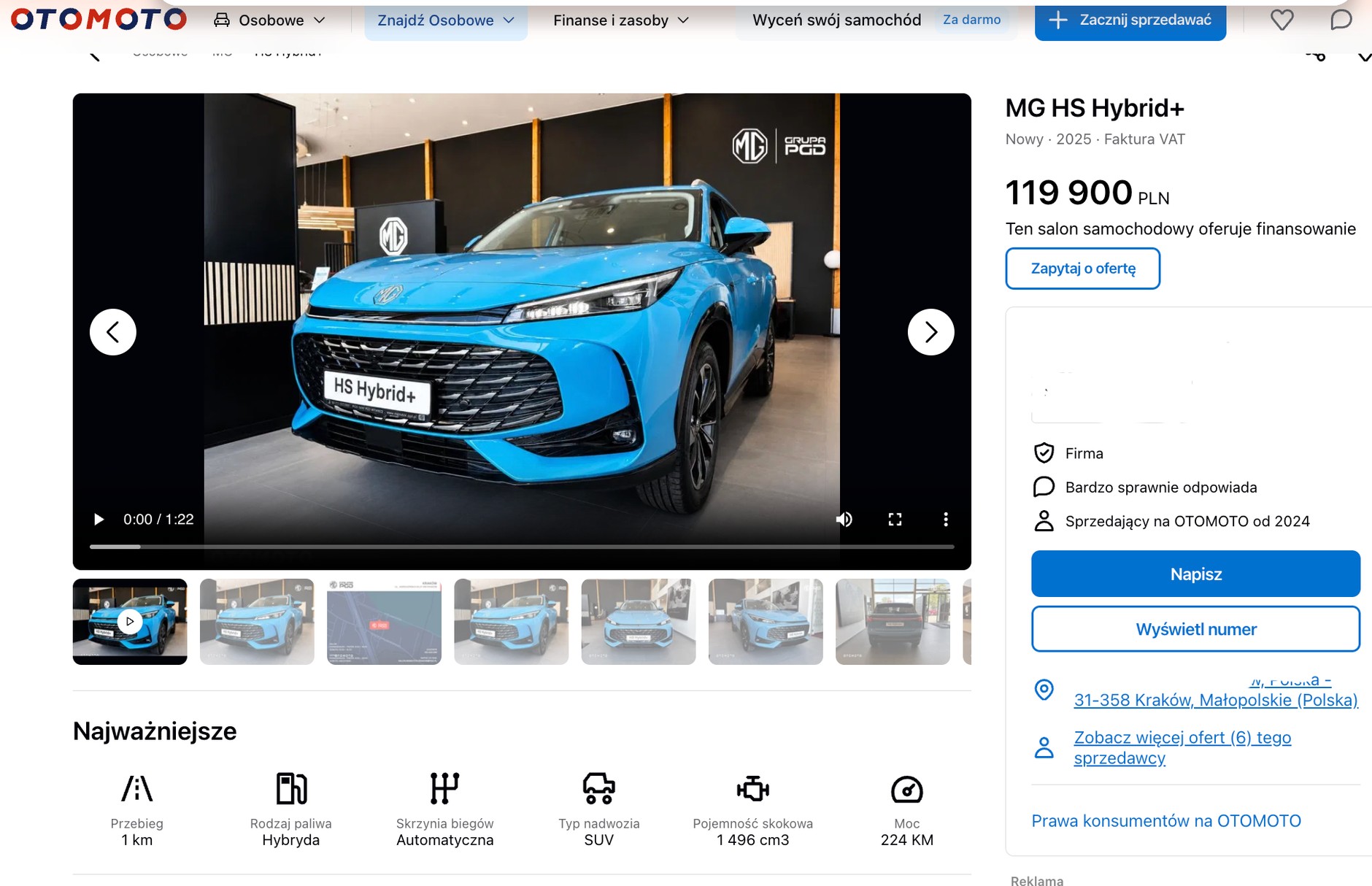Open video more options menu
Viewport: 1372px width, 886px height.
coord(946,519)
